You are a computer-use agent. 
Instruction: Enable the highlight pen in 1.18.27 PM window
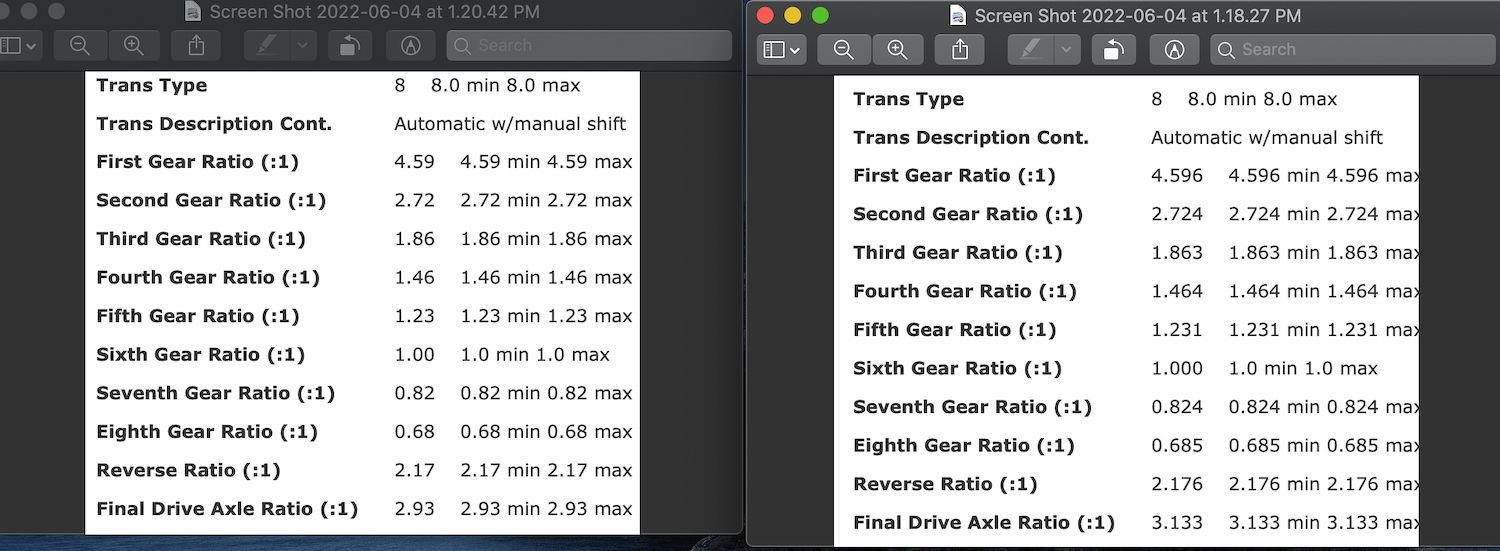tap(1029, 49)
